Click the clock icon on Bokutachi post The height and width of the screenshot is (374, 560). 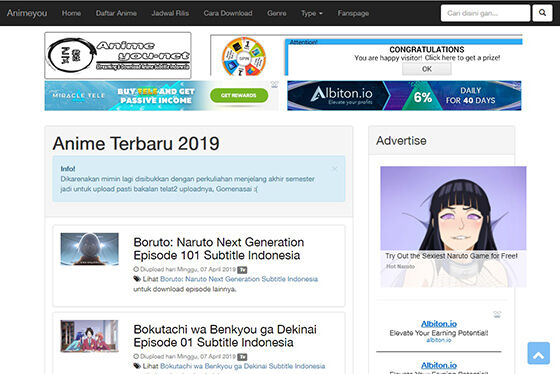[136, 356]
